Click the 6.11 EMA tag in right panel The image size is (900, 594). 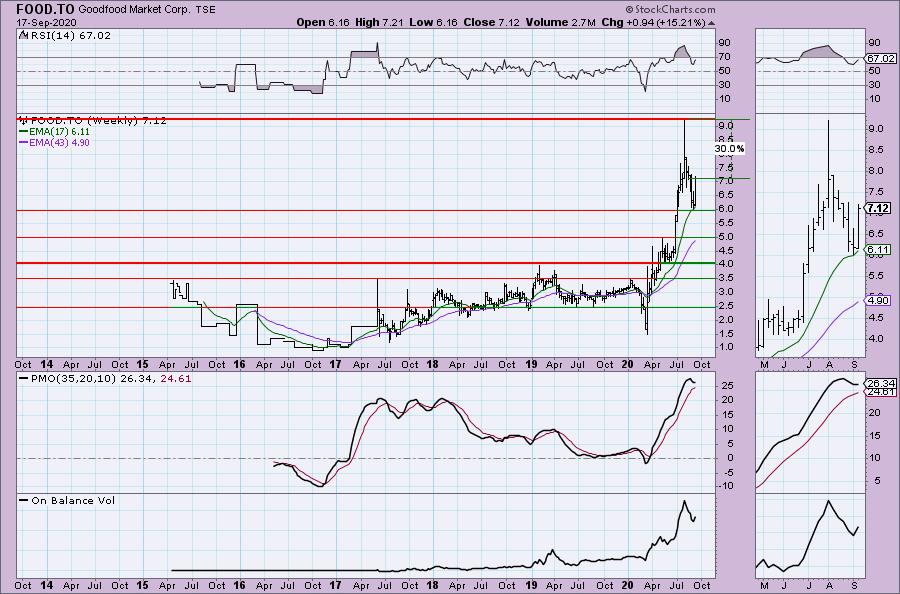click(879, 249)
